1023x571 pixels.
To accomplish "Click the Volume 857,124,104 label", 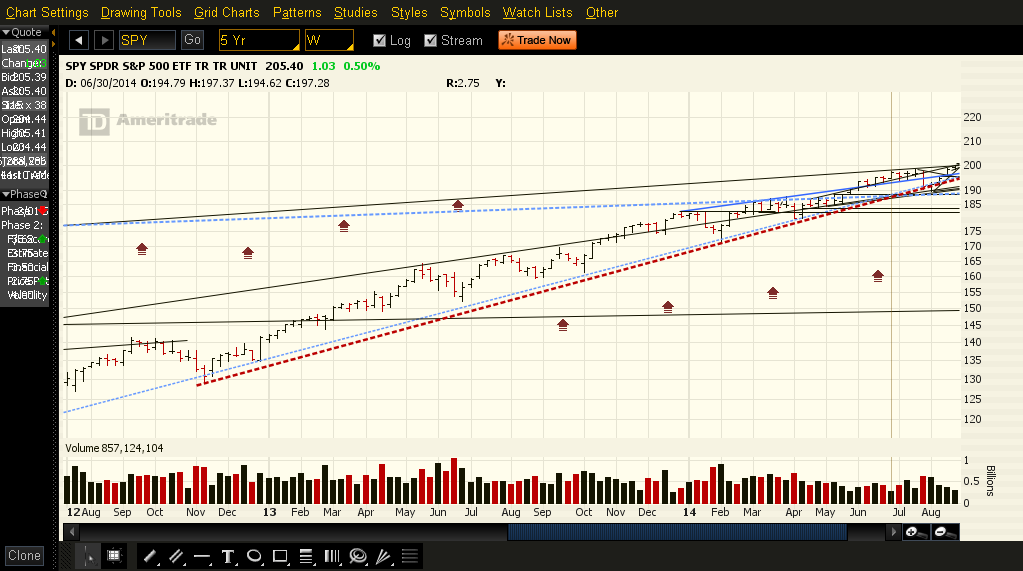I will (x=114, y=448).
